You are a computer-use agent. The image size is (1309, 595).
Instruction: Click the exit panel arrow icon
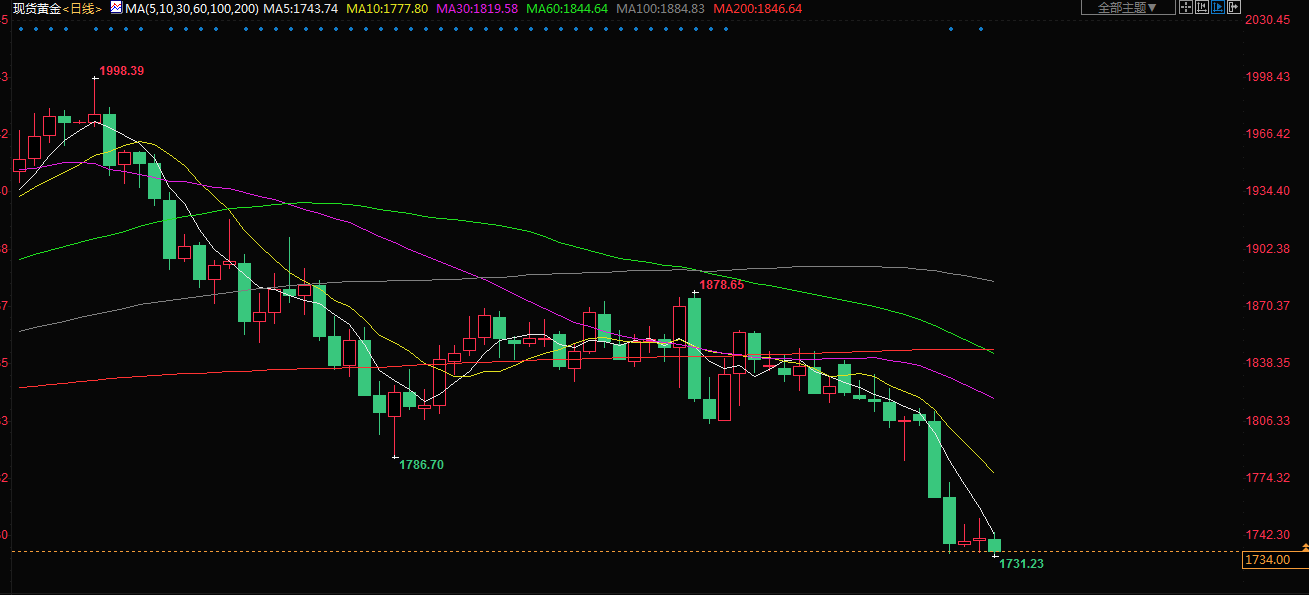click(x=1234, y=8)
